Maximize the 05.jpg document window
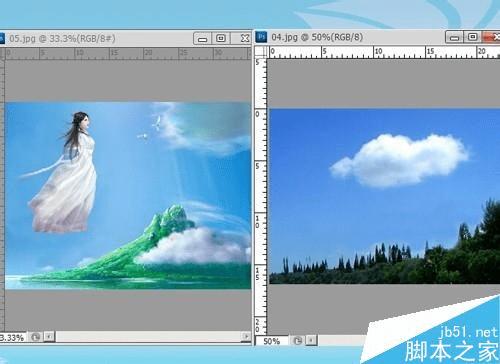 point(221,39)
